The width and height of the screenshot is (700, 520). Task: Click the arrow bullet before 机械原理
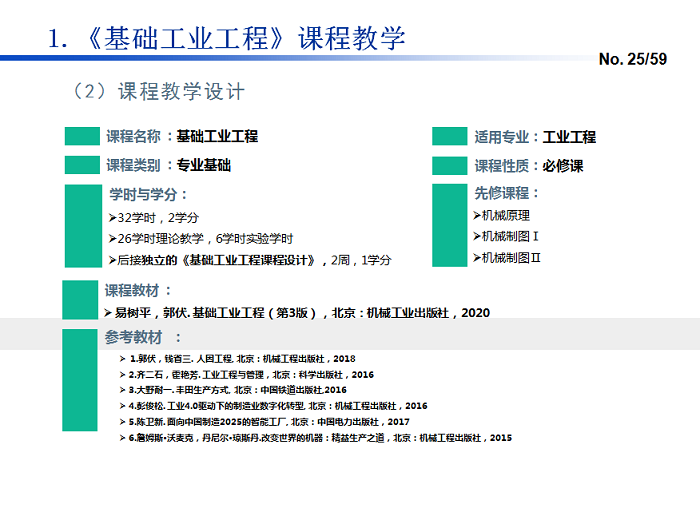(476, 215)
